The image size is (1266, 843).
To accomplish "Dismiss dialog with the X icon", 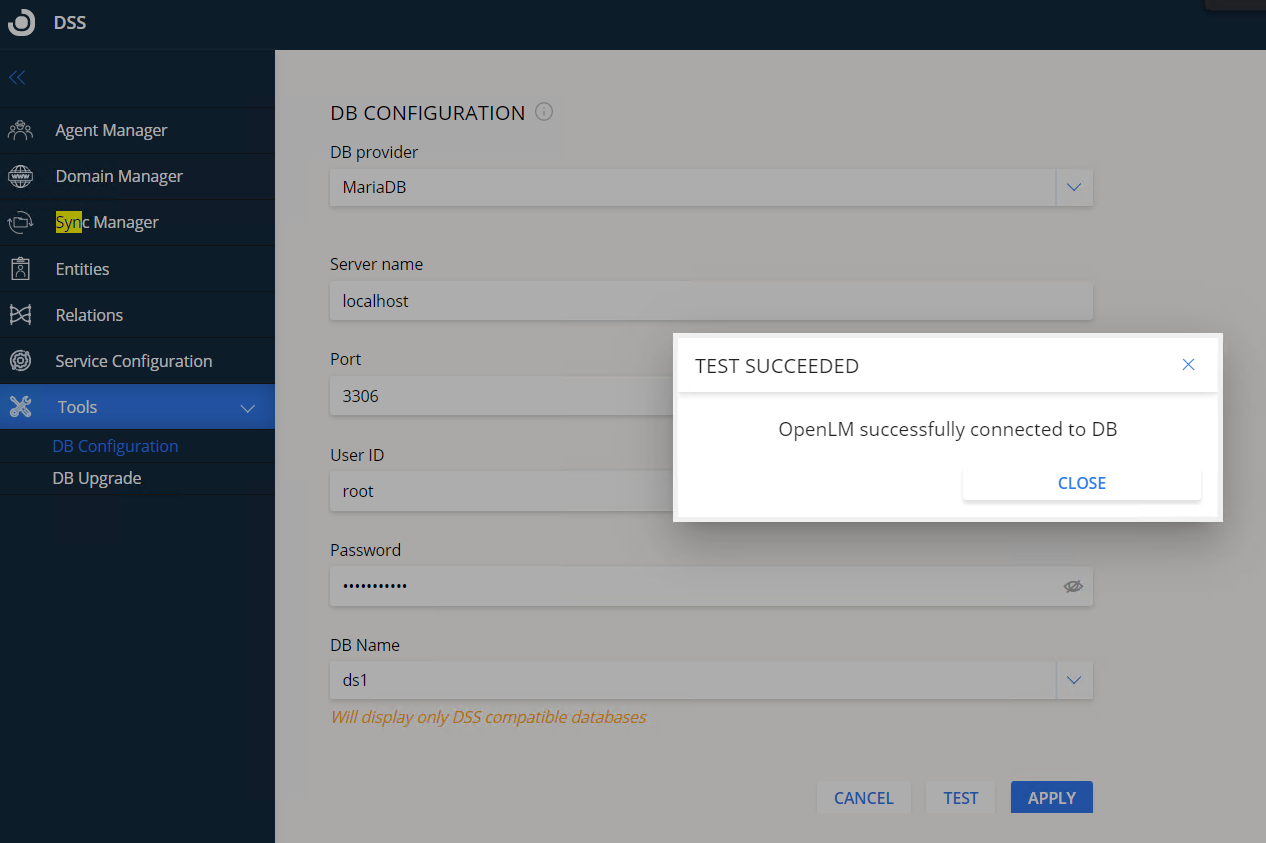I will [x=1188, y=365].
